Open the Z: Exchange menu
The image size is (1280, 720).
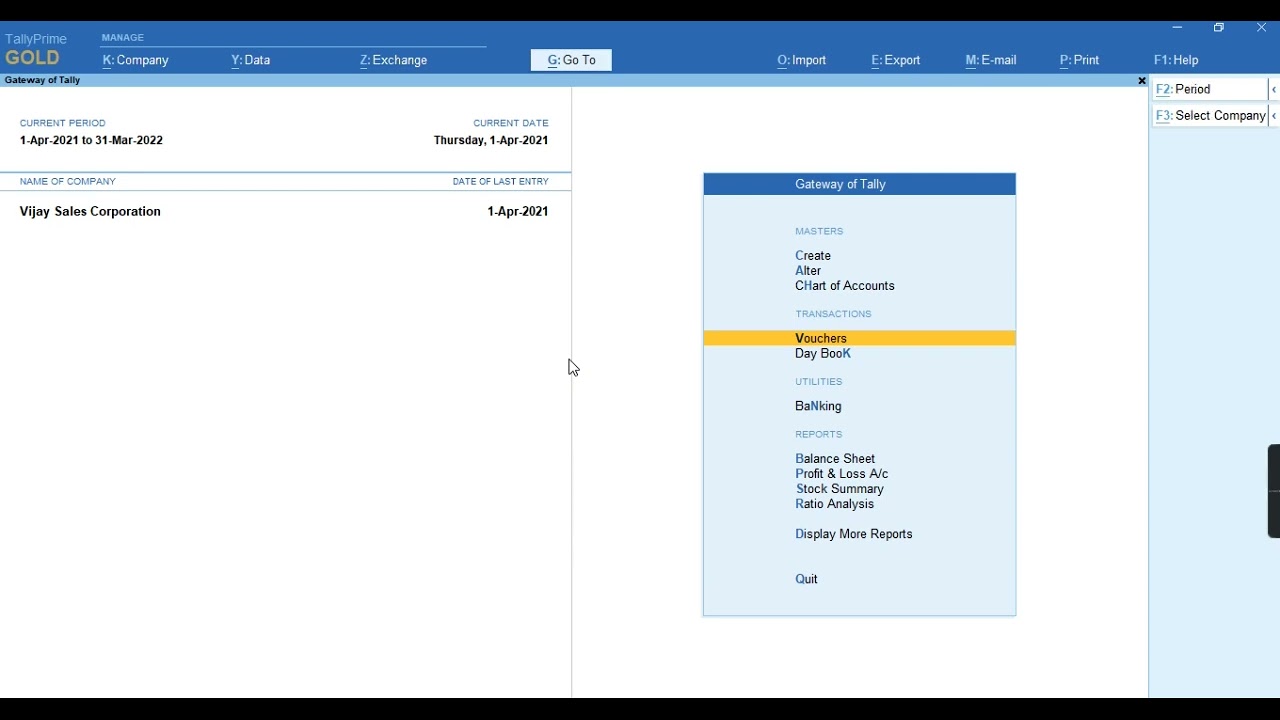pos(394,60)
